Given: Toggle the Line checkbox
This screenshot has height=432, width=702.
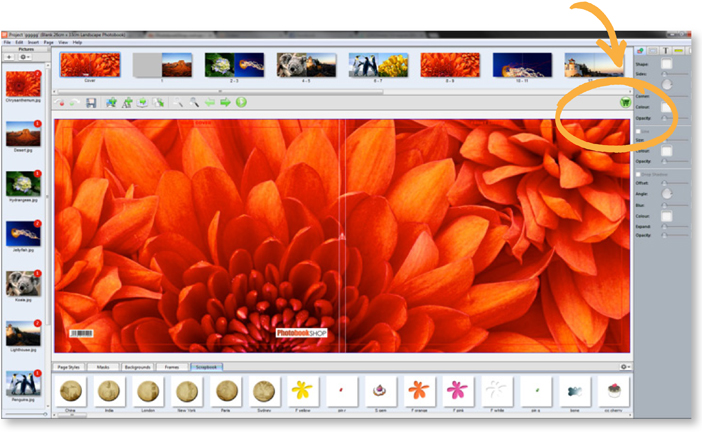Looking at the screenshot, I should point(638,130).
